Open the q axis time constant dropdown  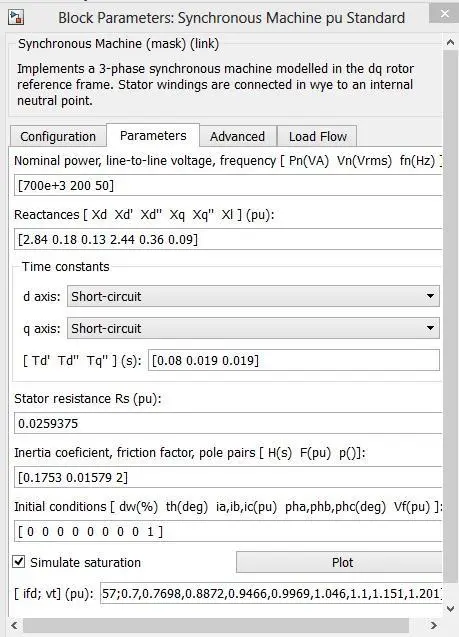click(253, 328)
